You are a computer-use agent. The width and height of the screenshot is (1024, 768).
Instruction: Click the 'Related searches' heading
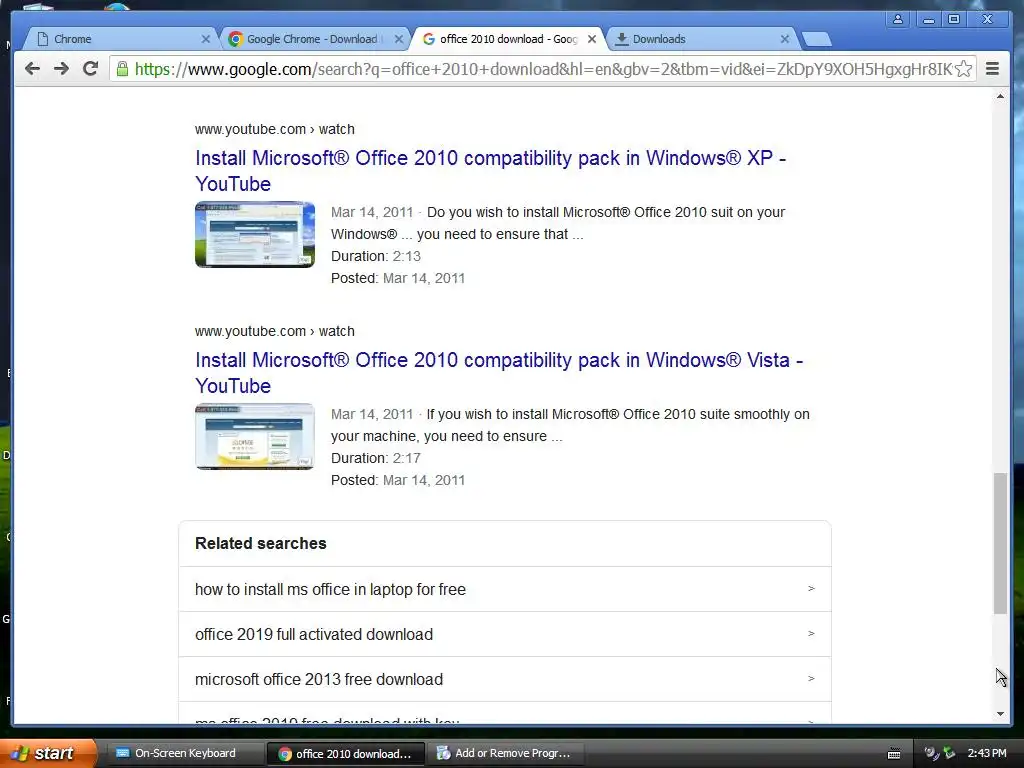pos(261,543)
